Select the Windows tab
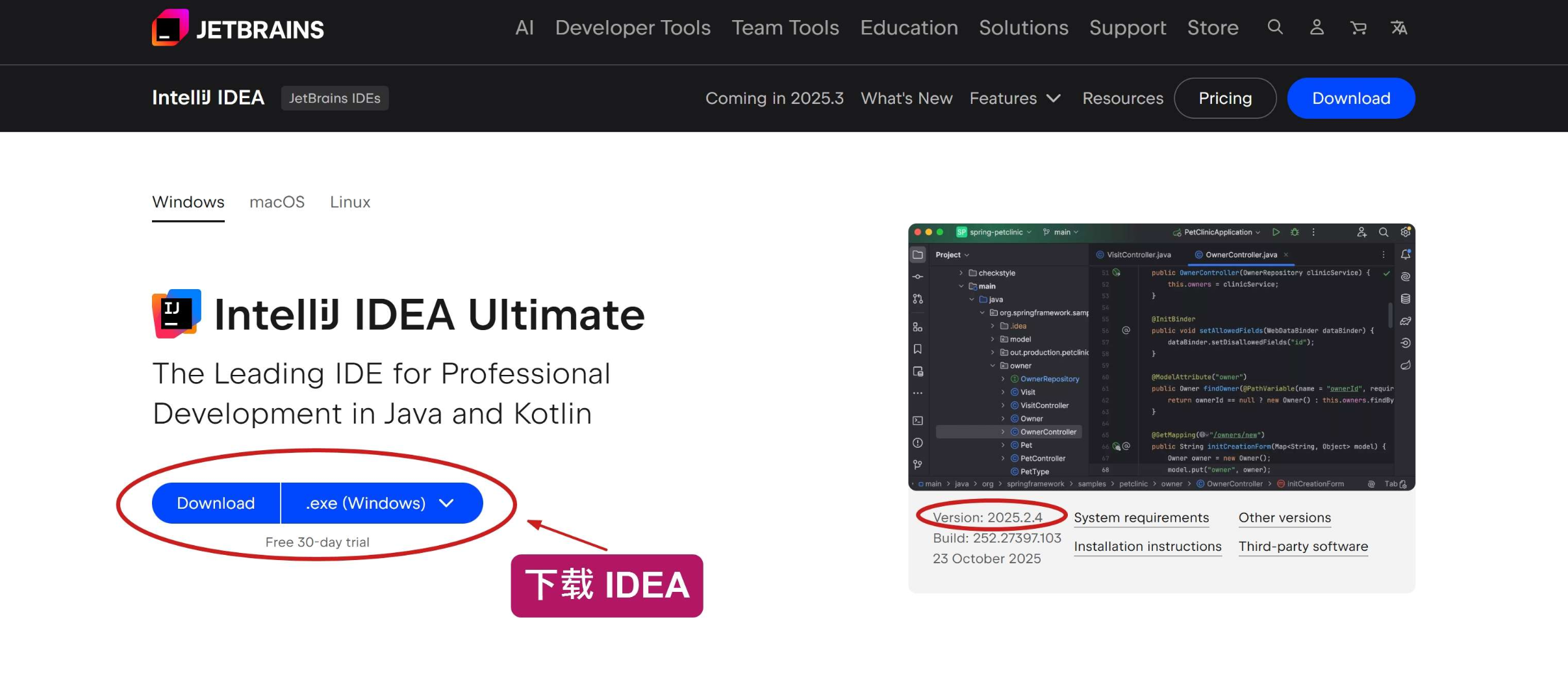The image size is (1568, 677). click(188, 202)
